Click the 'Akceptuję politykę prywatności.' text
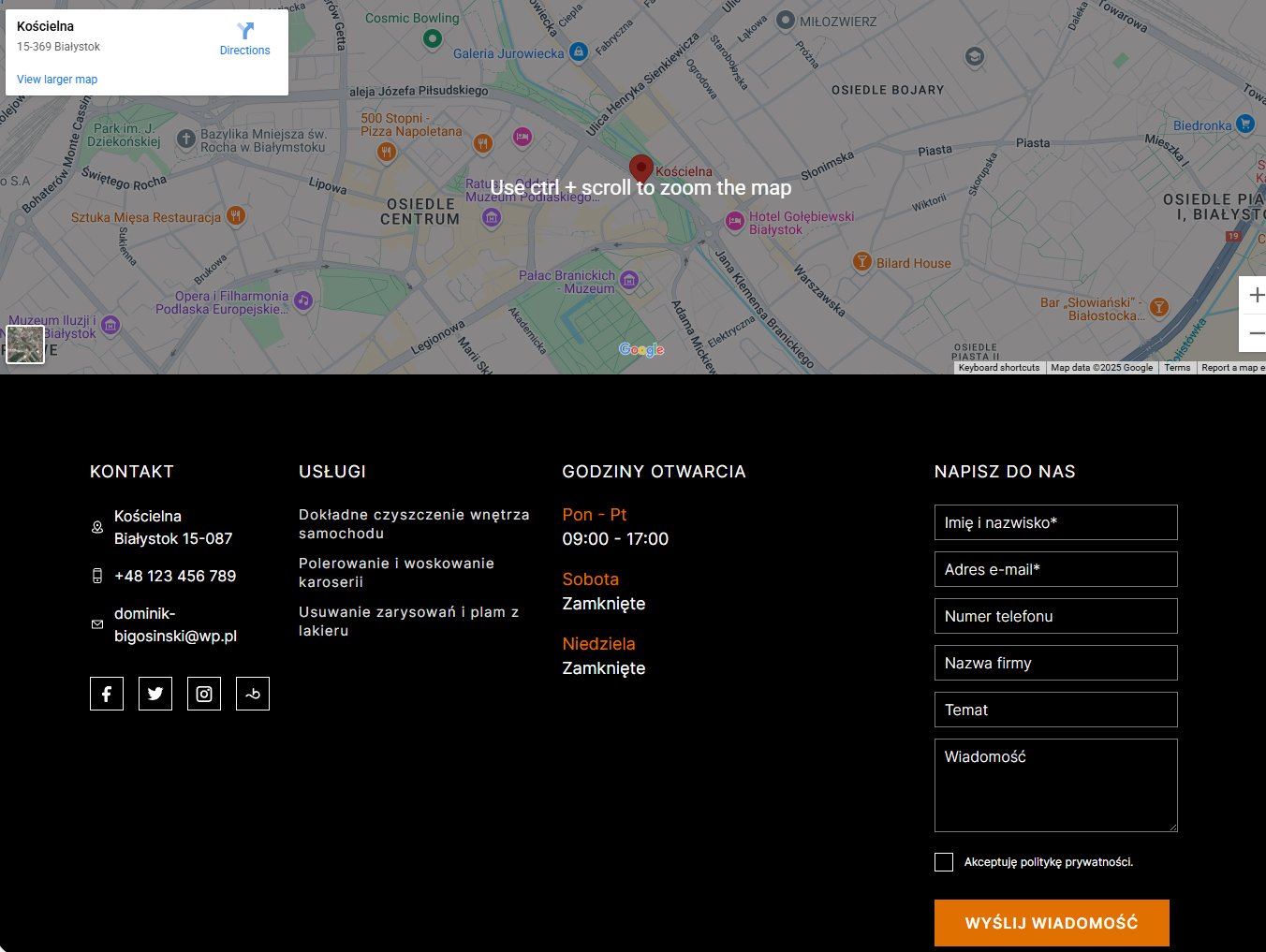The width and height of the screenshot is (1266, 952). tap(1049, 862)
